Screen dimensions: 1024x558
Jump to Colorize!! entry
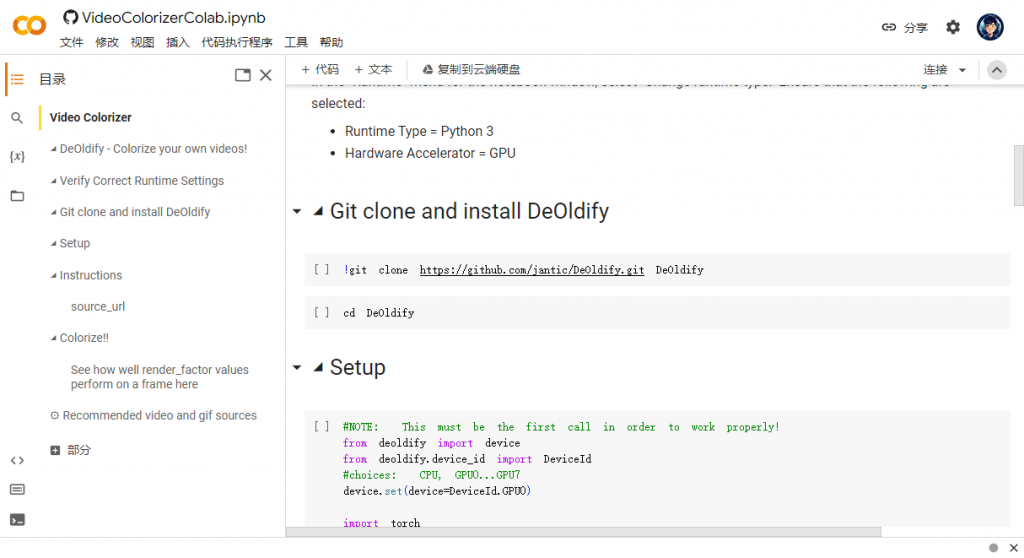point(84,338)
